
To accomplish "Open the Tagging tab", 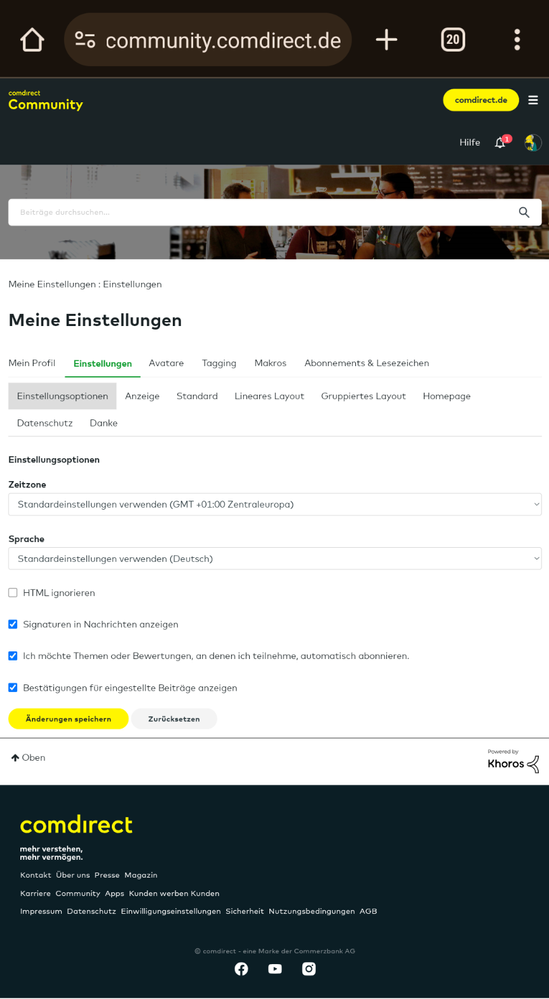I will [219, 363].
